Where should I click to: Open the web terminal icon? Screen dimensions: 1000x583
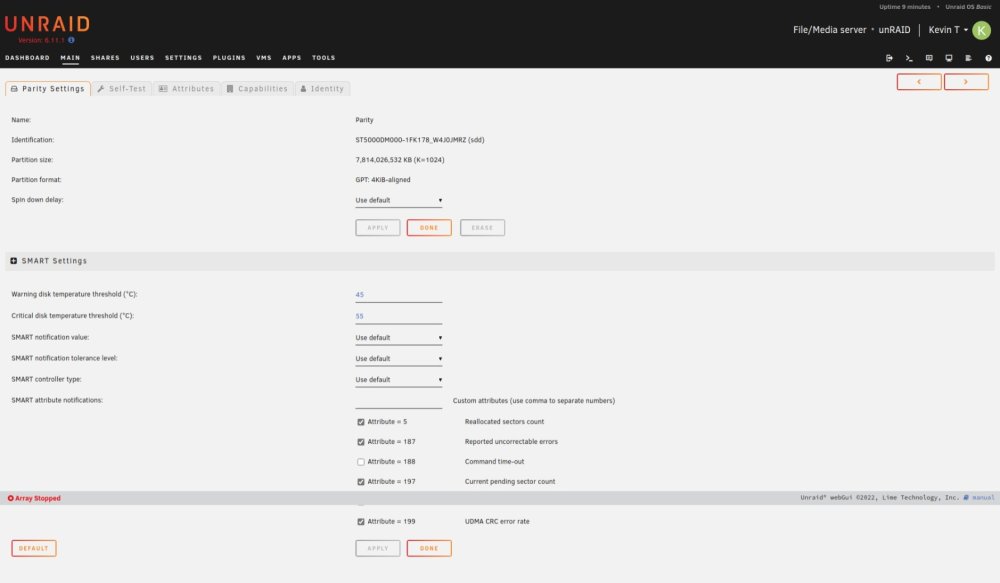tap(909, 58)
